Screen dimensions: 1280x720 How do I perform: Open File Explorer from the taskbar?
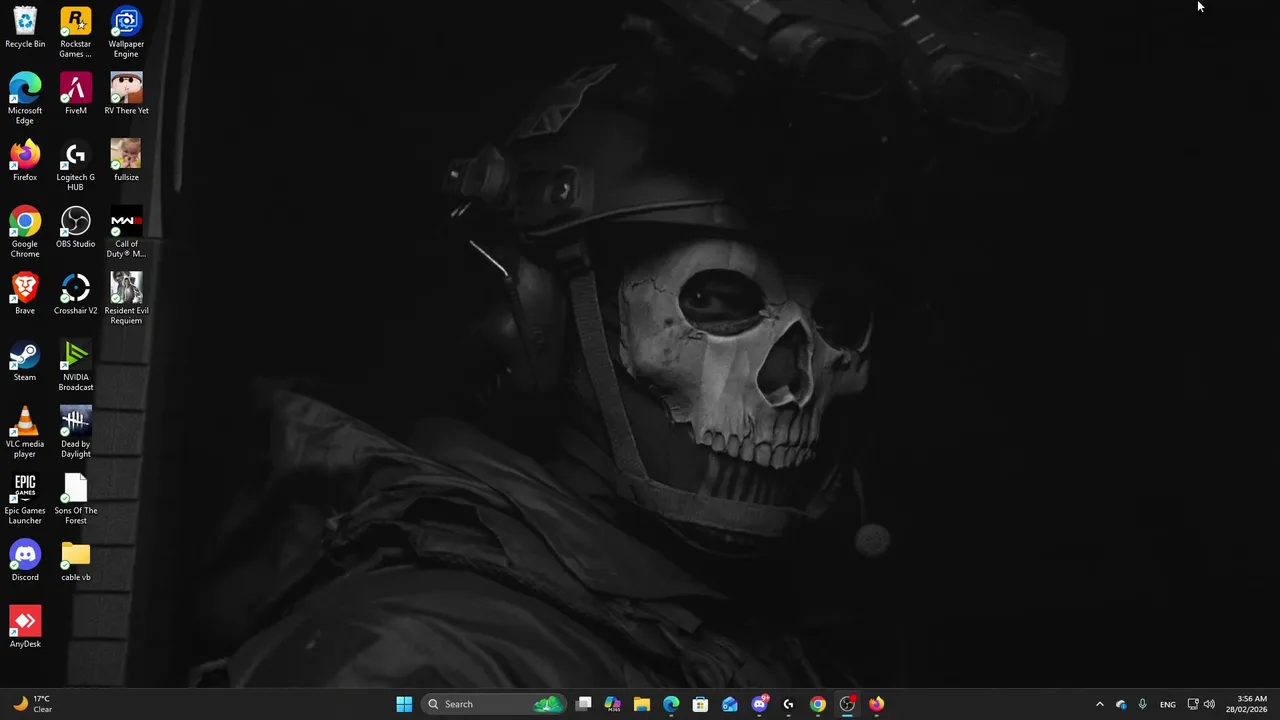click(x=642, y=704)
